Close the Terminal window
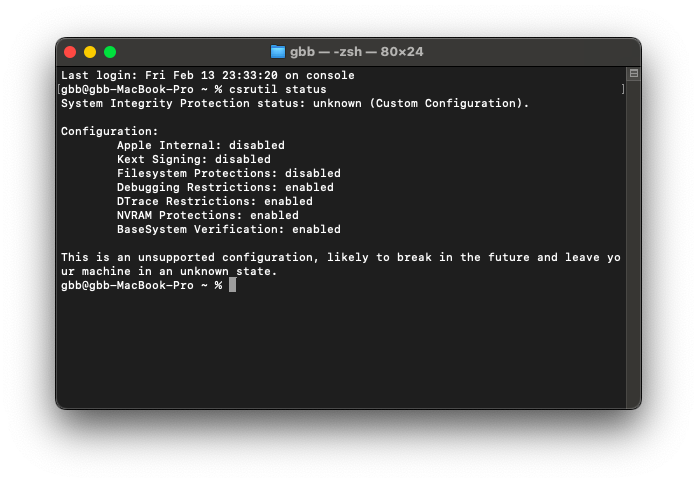697x483 pixels. (70, 52)
